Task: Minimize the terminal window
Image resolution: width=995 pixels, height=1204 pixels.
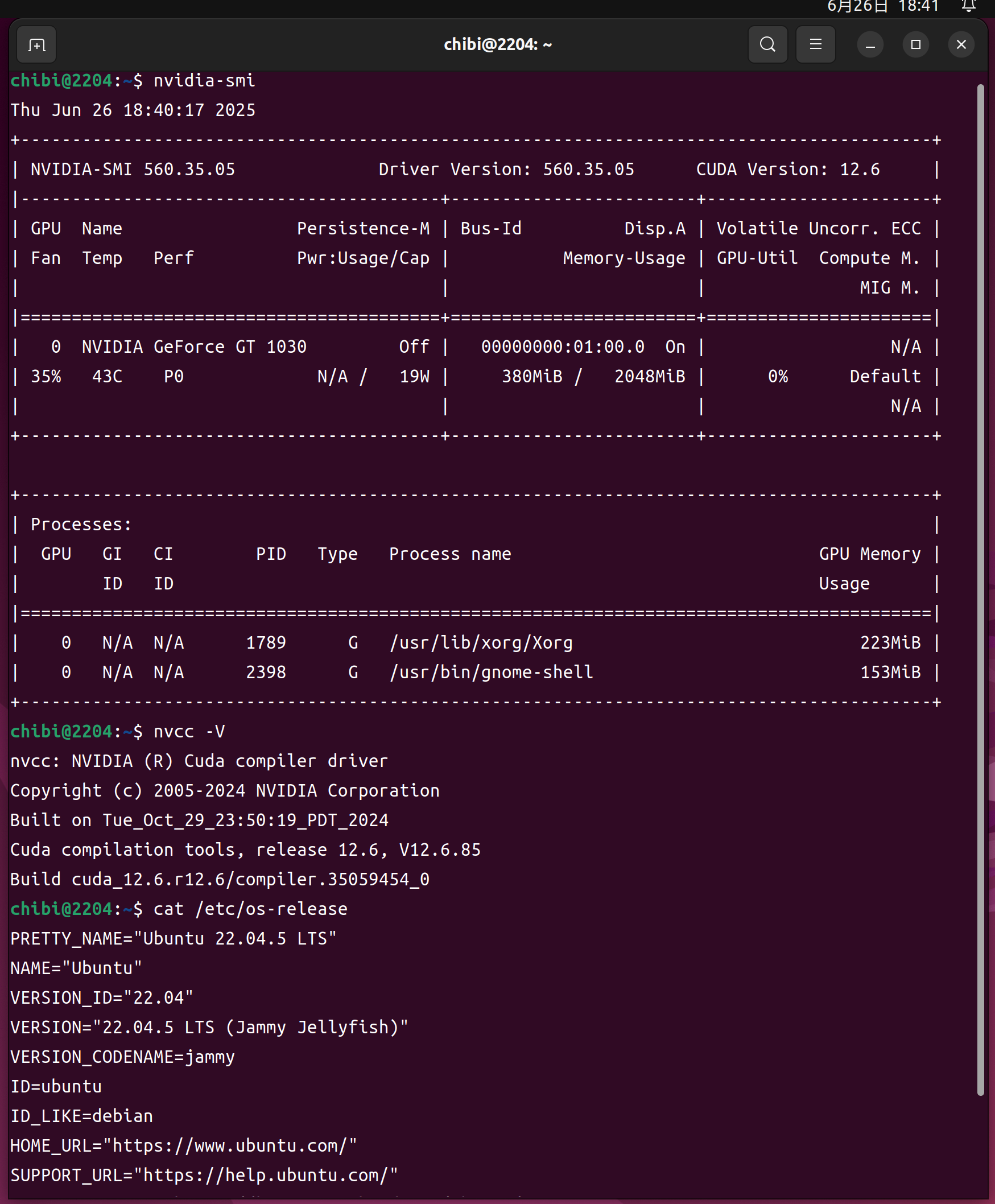Action: (x=869, y=45)
